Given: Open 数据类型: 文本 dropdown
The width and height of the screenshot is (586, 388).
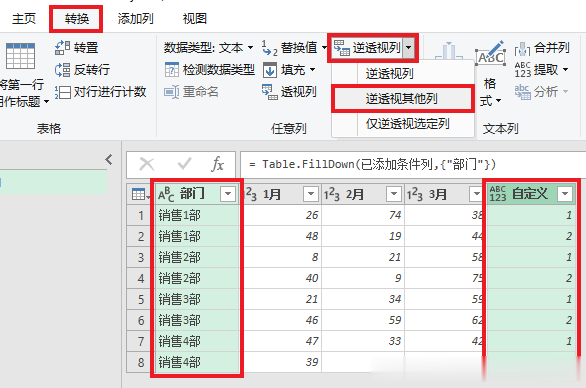Looking at the screenshot, I should [208, 47].
